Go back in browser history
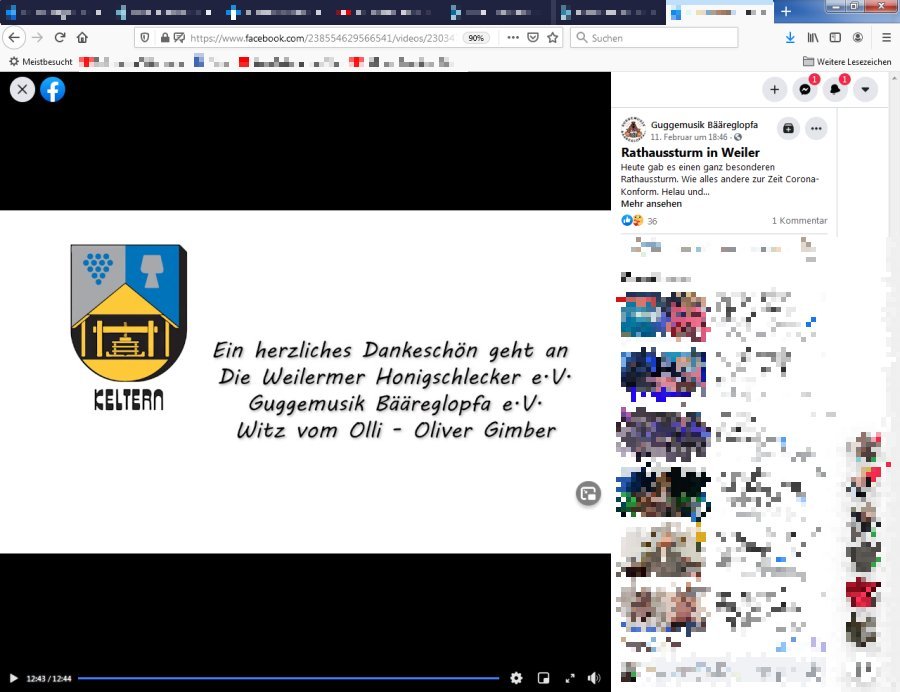 pyautogui.click(x=14, y=38)
